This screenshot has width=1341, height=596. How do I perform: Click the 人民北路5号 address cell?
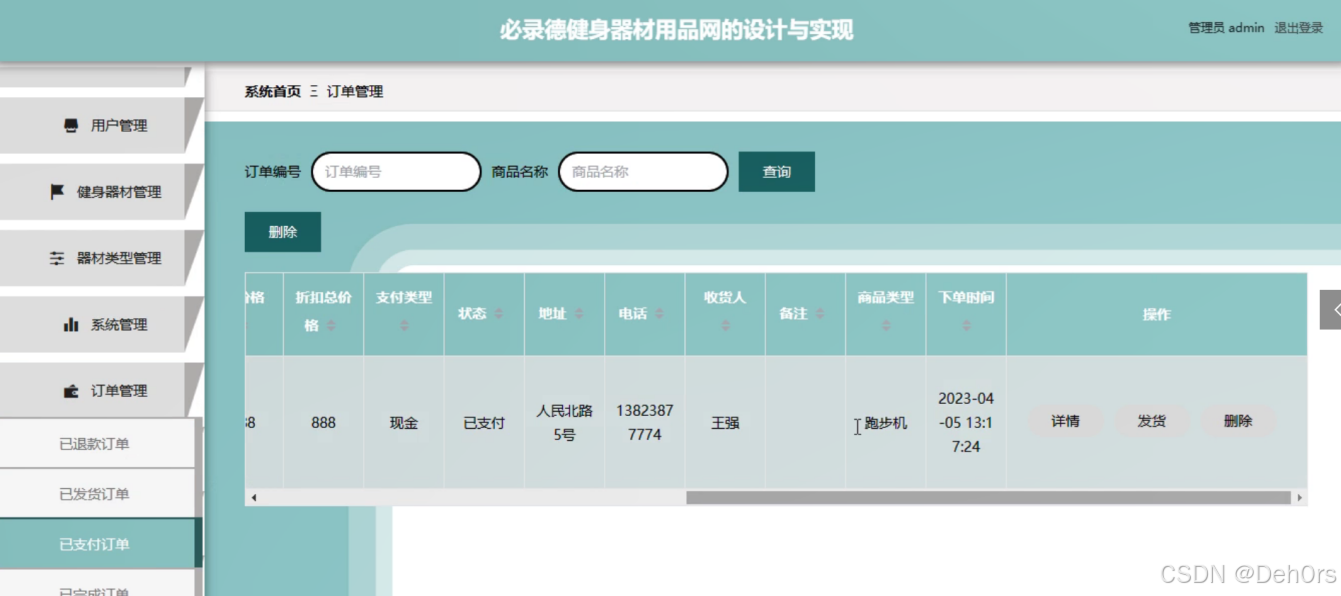point(565,423)
